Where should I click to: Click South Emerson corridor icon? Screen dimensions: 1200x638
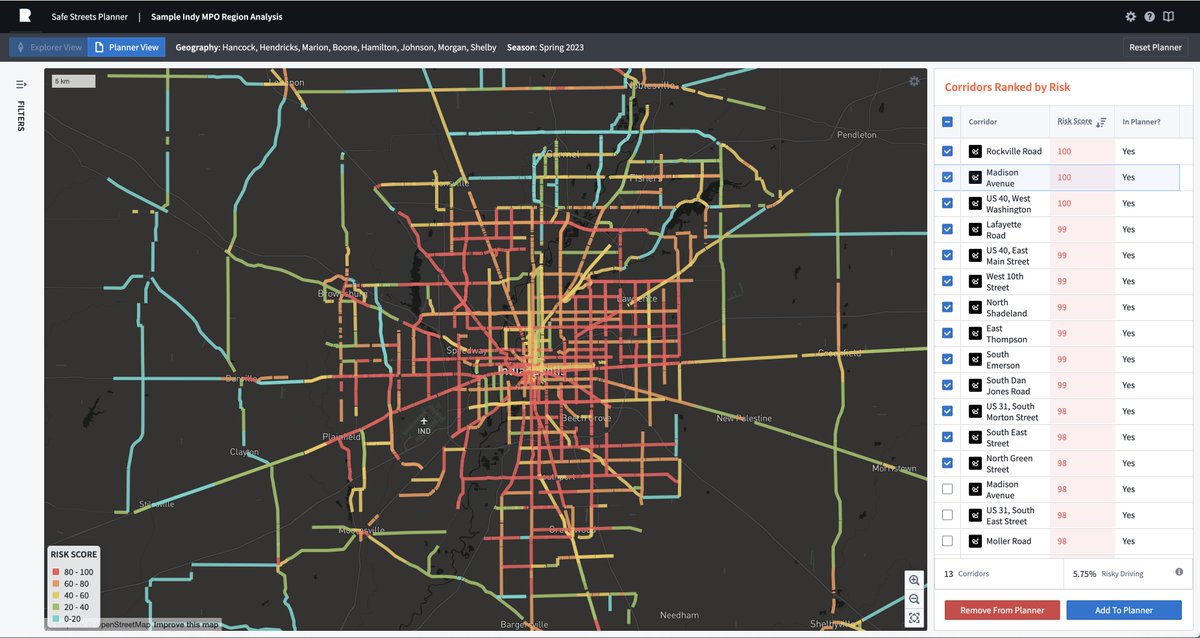pos(976,359)
